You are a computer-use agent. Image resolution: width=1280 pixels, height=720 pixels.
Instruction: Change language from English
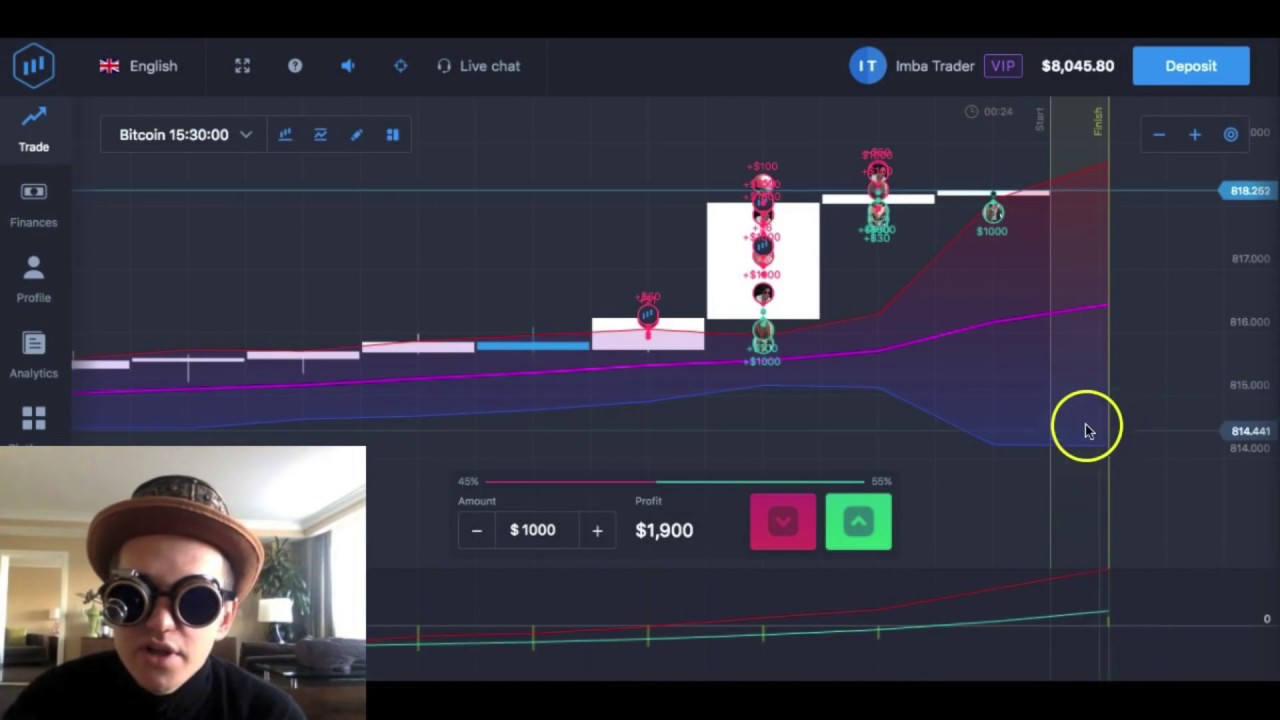pyautogui.click(x=138, y=66)
